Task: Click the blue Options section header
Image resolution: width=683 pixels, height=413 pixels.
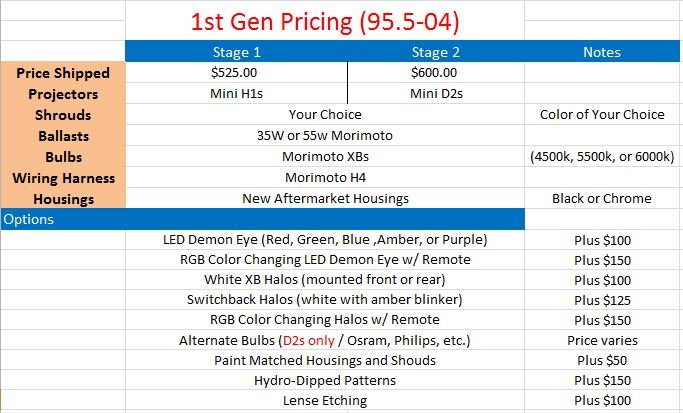Action: click(x=263, y=219)
